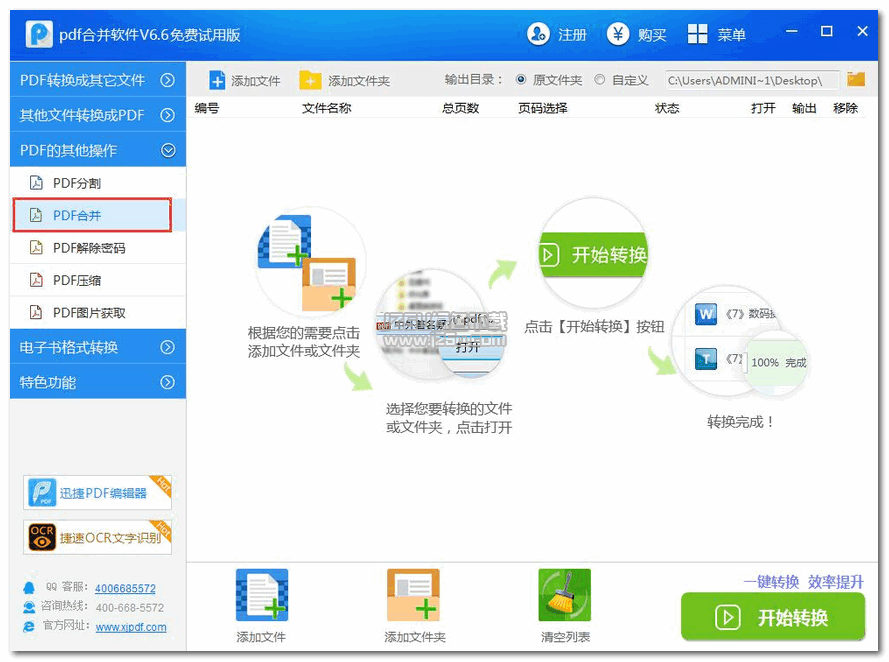
Task: Select the 自定义 output radio button
Action: point(599,80)
